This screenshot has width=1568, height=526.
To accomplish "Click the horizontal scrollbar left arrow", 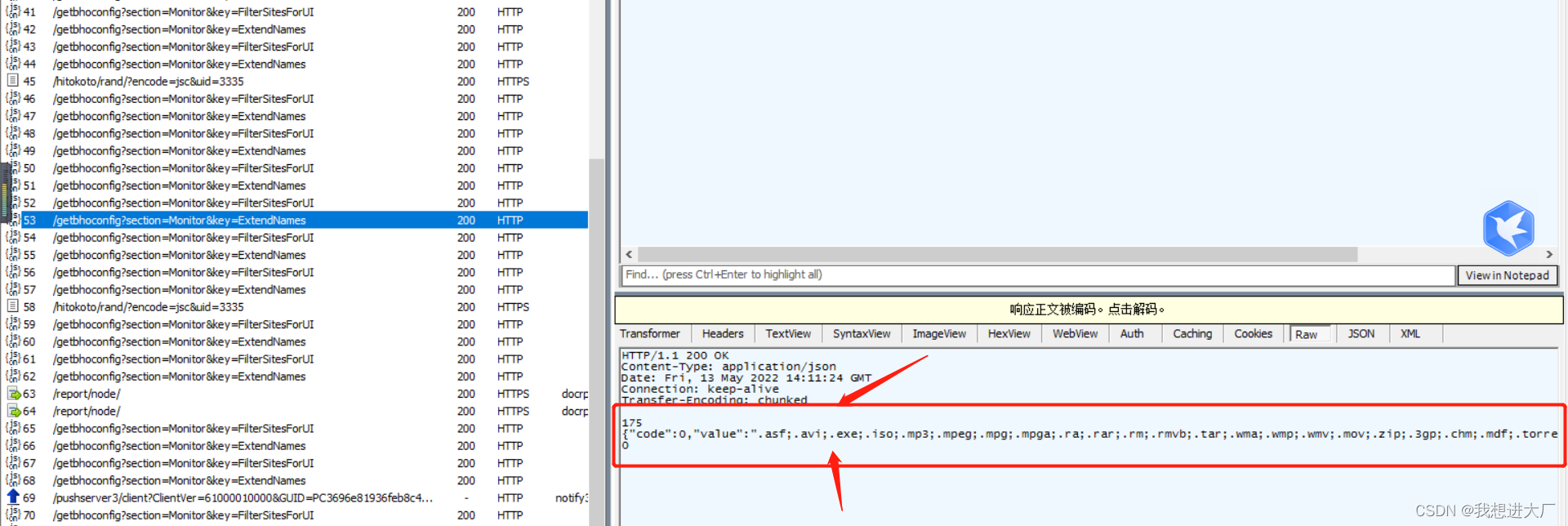I will (629, 255).
